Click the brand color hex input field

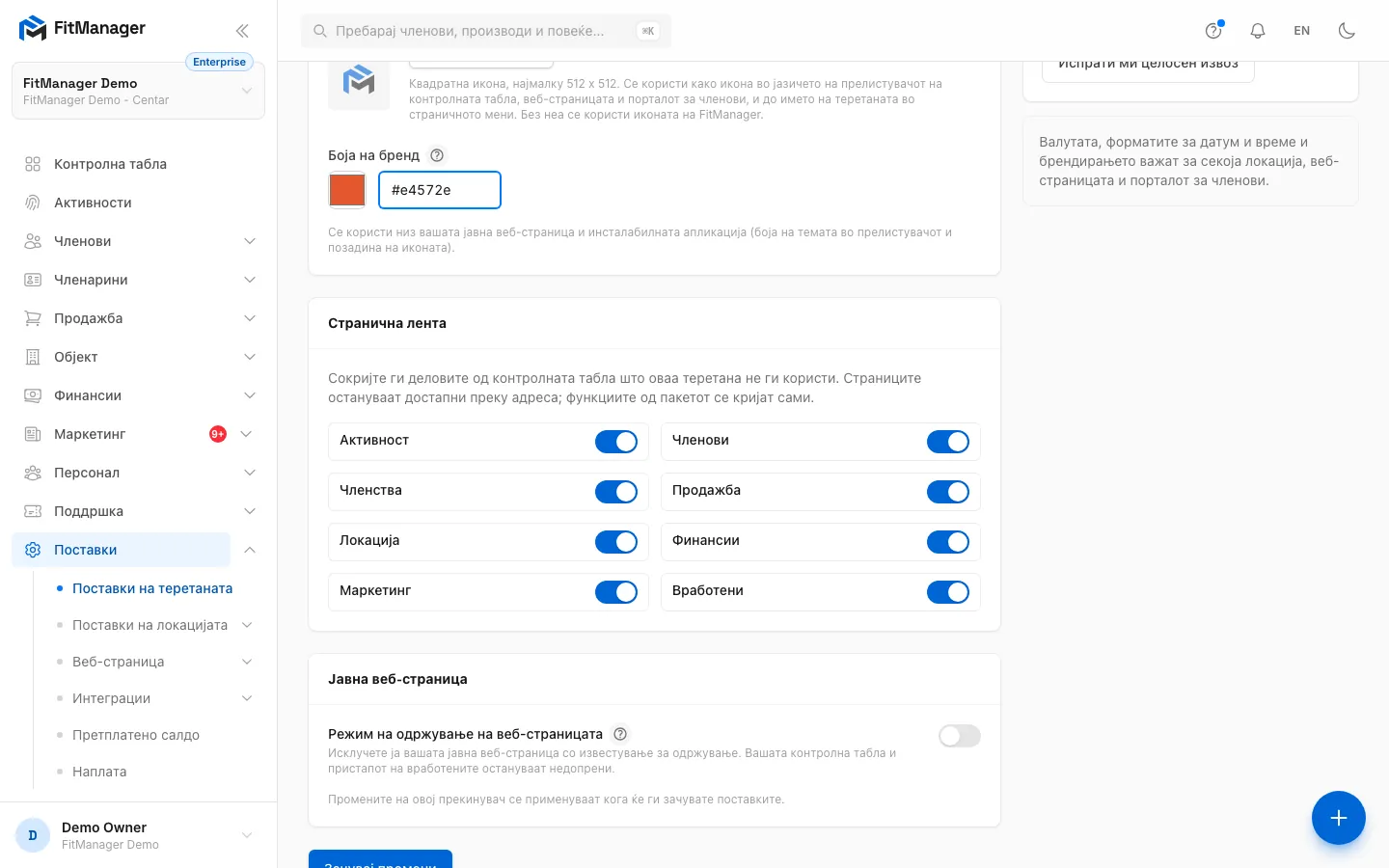tap(440, 190)
